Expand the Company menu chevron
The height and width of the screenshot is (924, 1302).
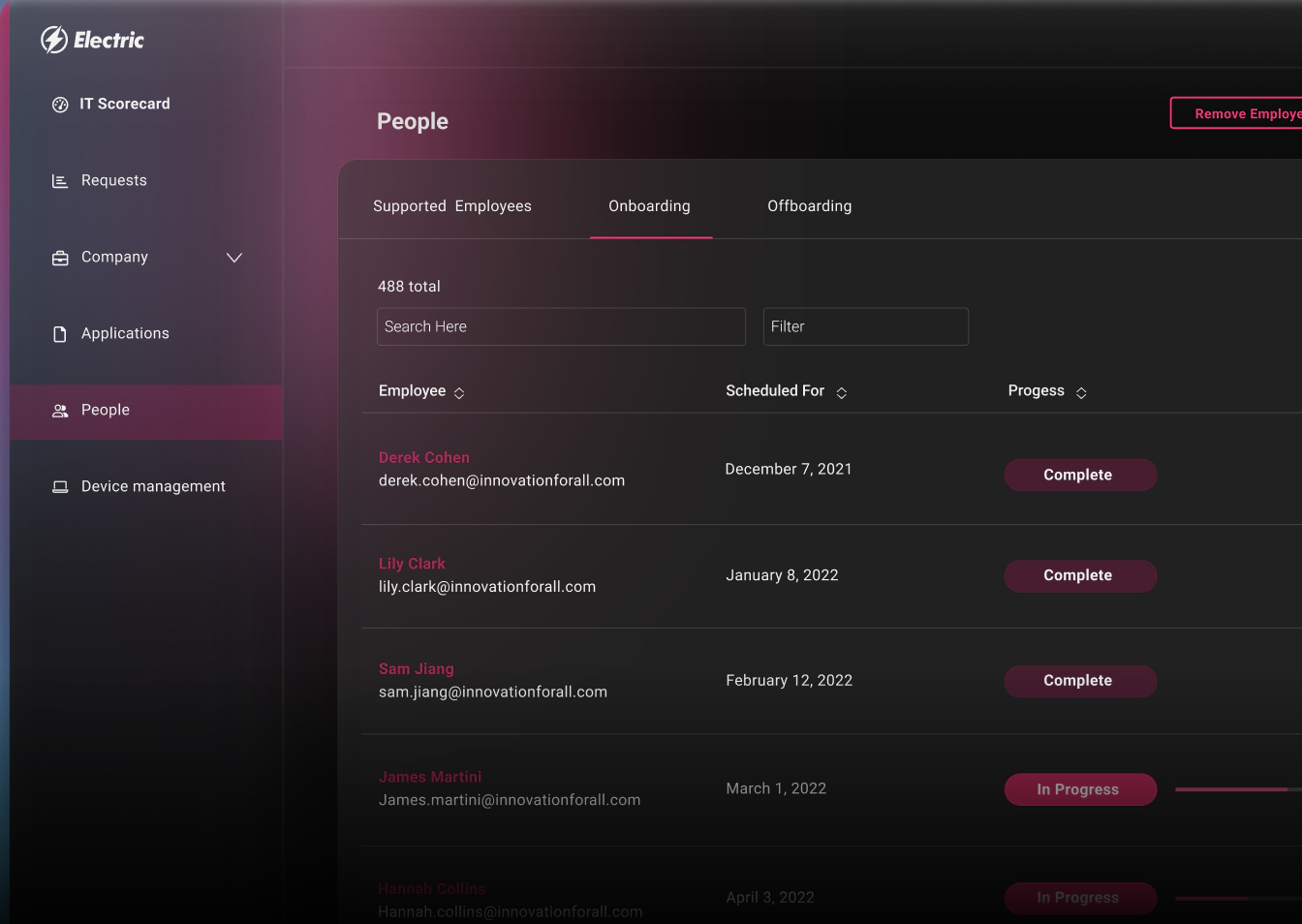(233, 258)
